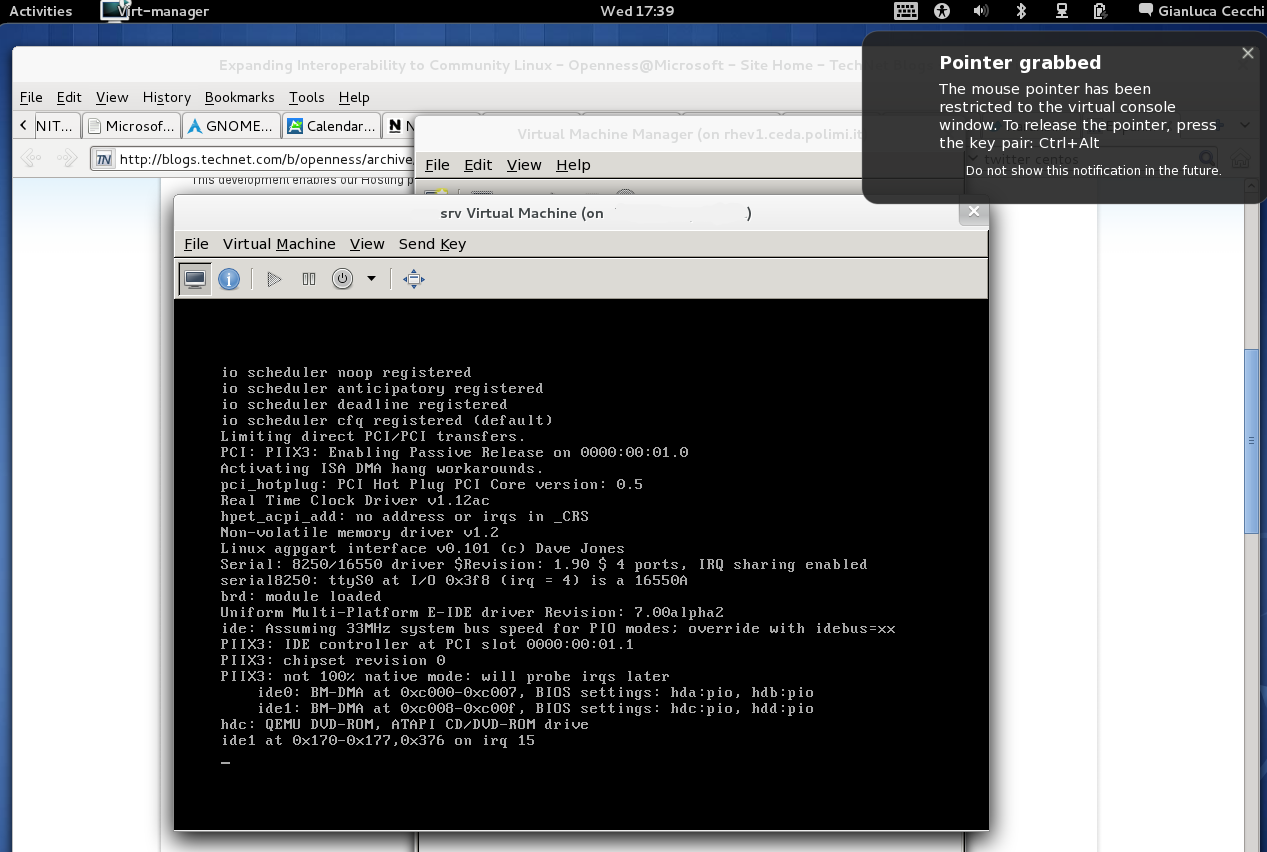Image resolution: width=1267 pixels, height=852 pixels.
Task: Open the browser Tools menu
Action: [306, 97]
